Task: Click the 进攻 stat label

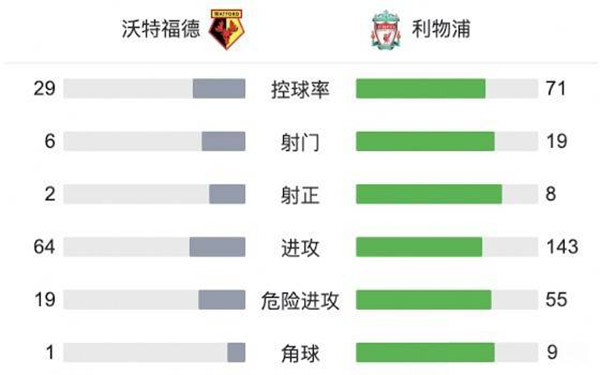Action: tap(300, 248)
